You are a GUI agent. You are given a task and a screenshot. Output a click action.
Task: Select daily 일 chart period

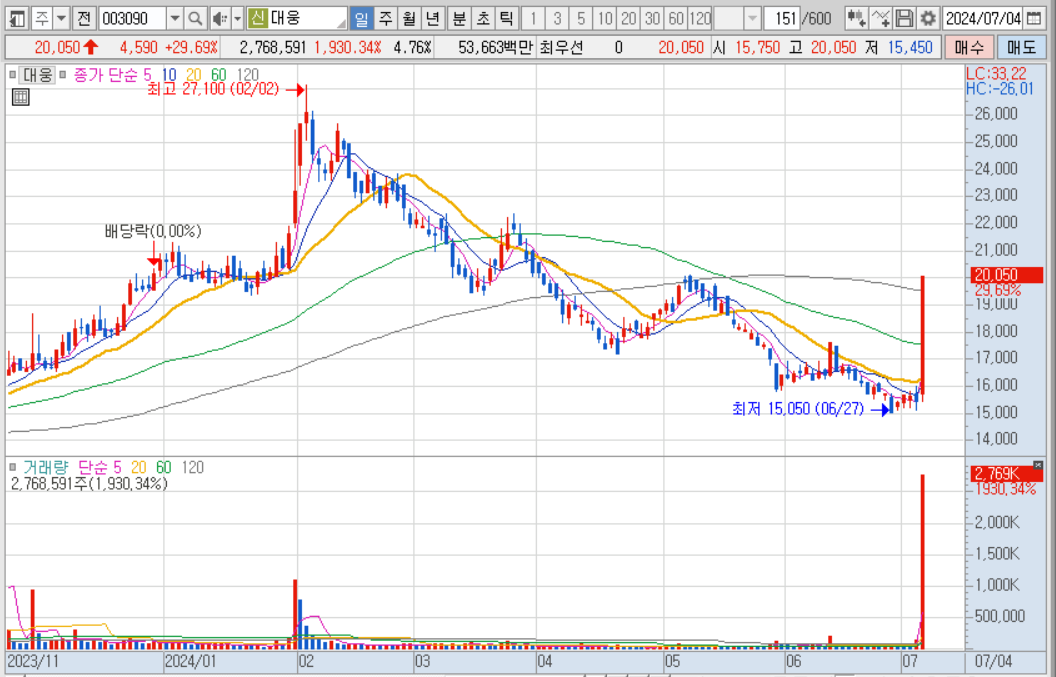362,18
